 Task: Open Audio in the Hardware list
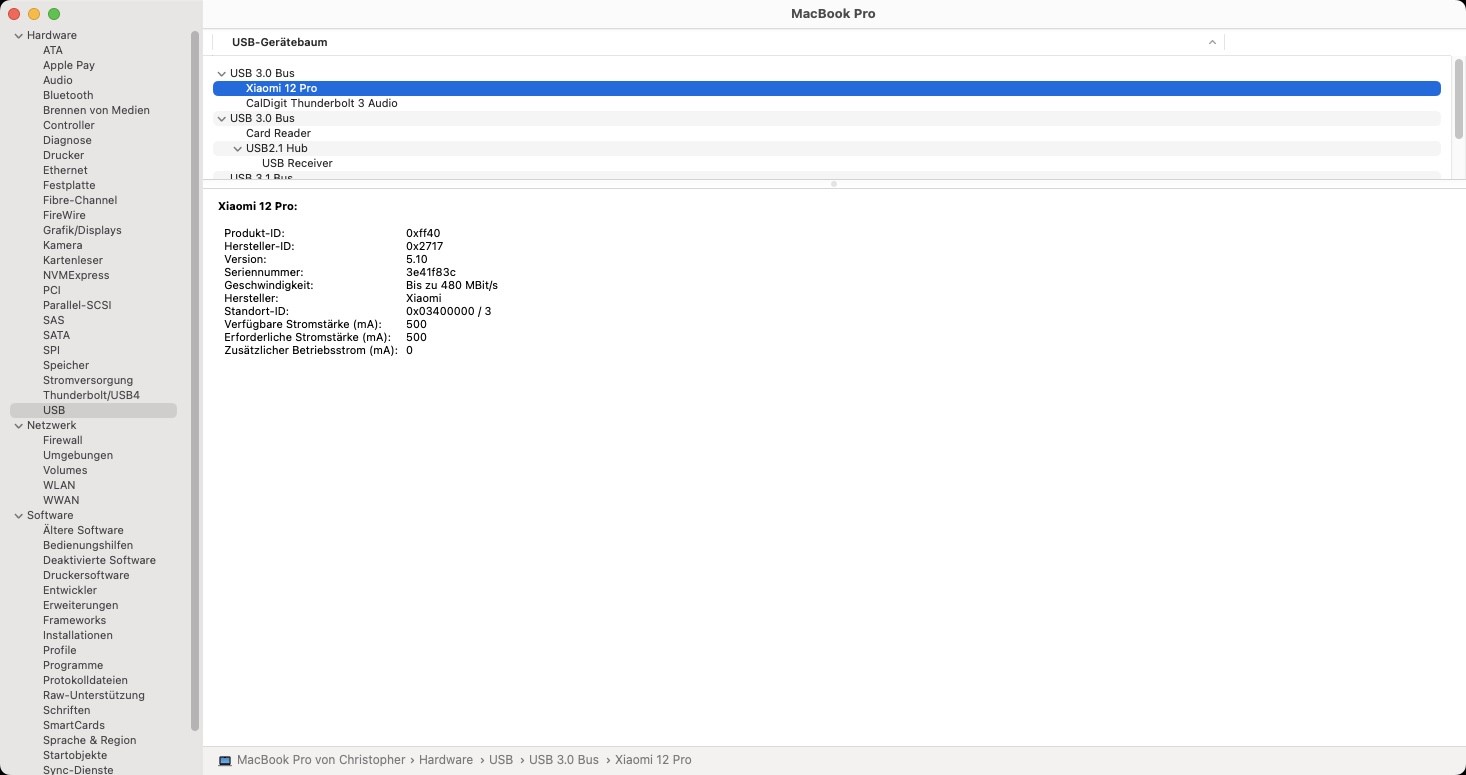[58, 80]
